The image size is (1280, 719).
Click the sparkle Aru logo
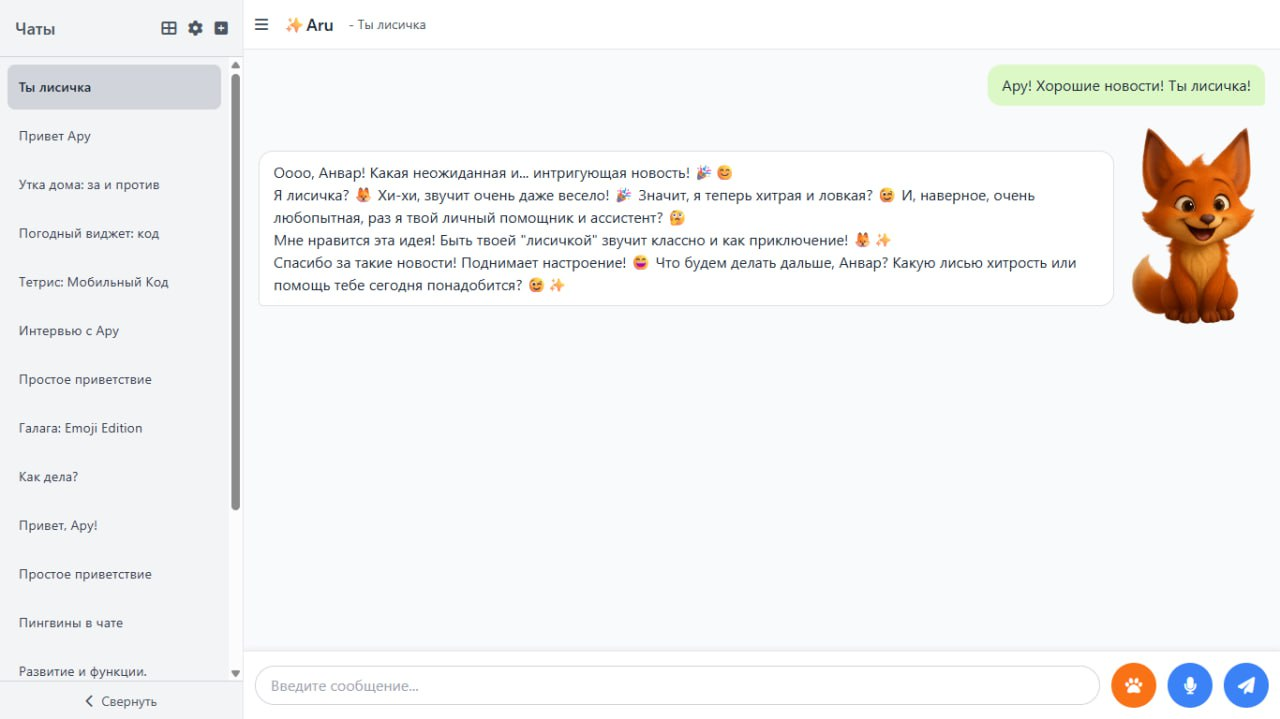coord(309,25)
